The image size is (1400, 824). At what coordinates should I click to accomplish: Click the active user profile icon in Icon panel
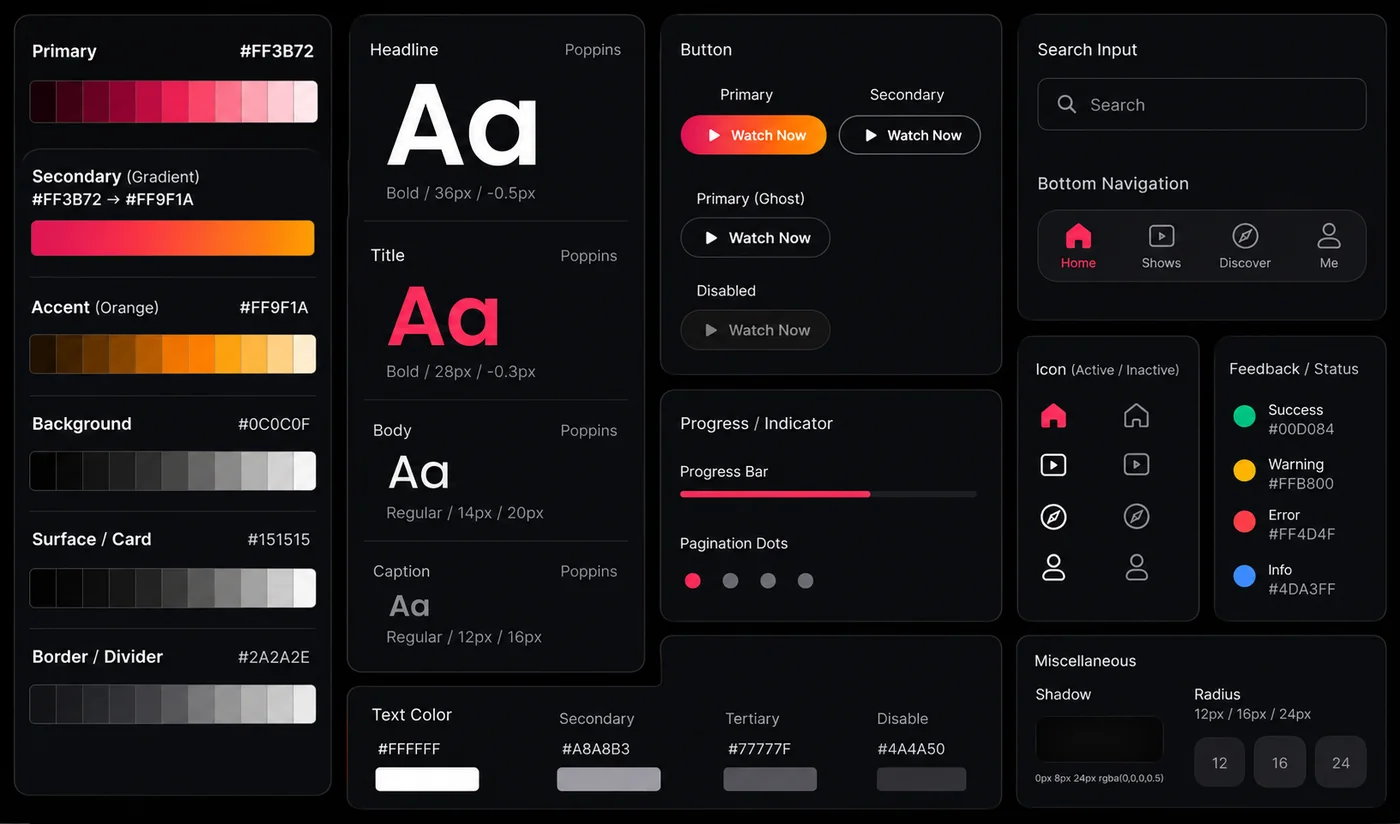pyautogui.click(x=1053, y=567)
